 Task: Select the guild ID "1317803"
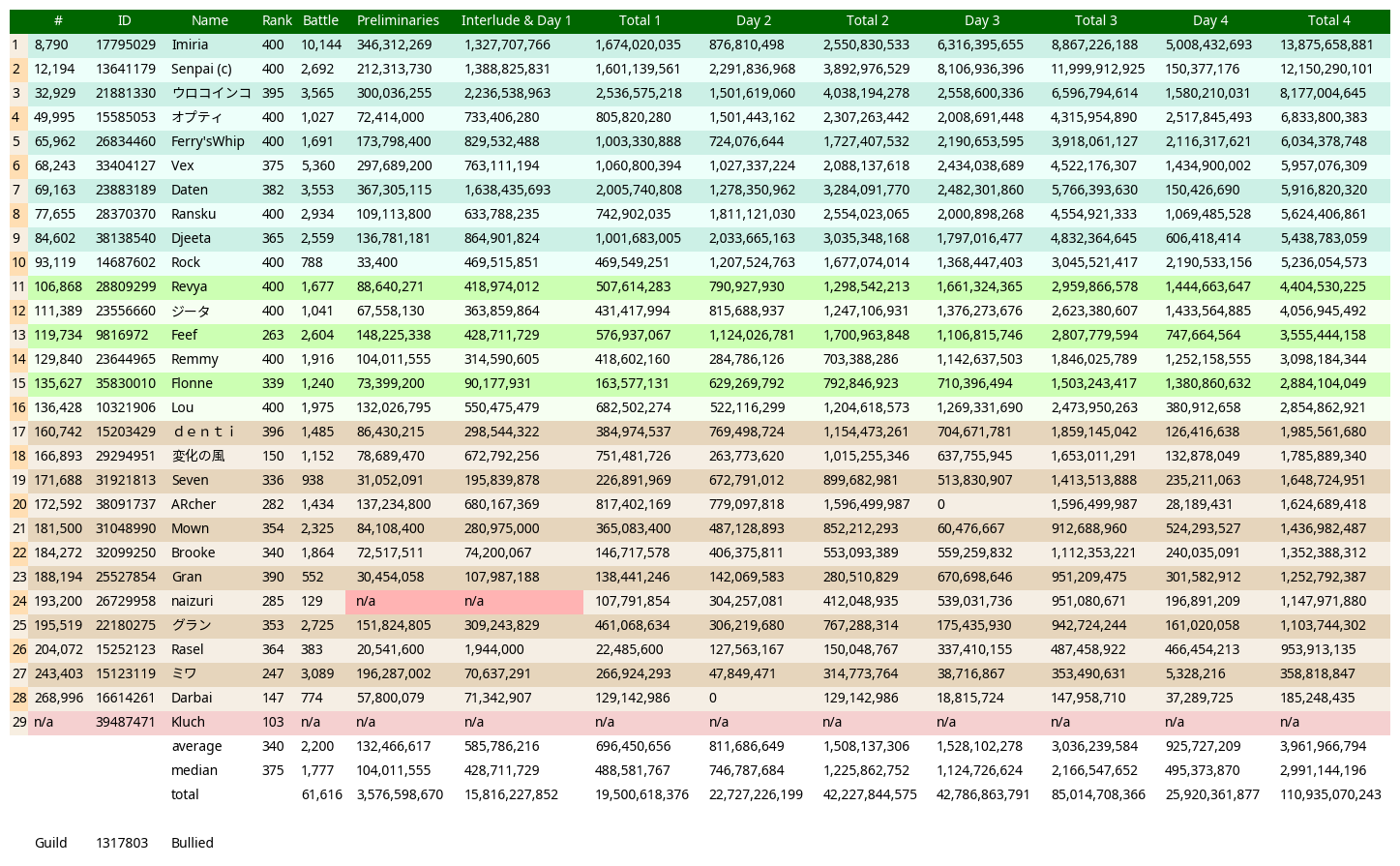122,843
